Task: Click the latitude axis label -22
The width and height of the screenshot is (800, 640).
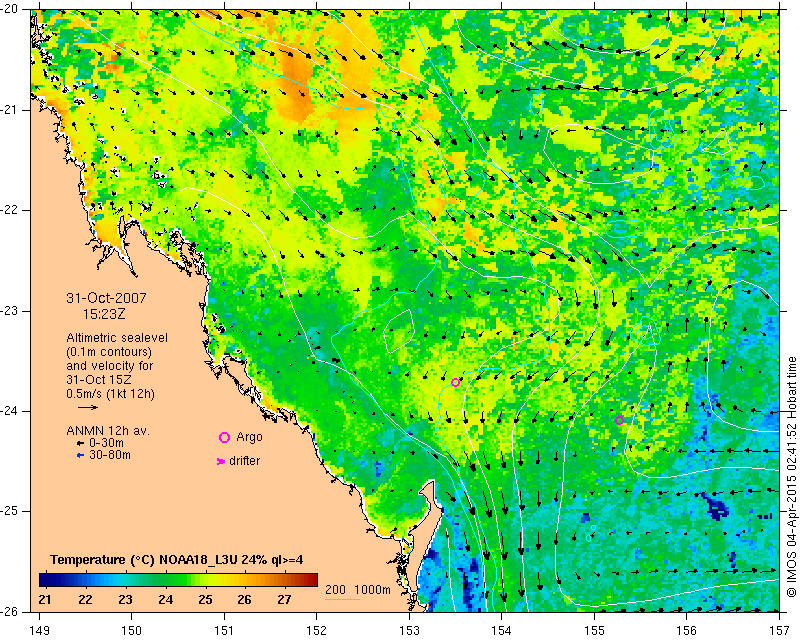Action: click(10, 211)
